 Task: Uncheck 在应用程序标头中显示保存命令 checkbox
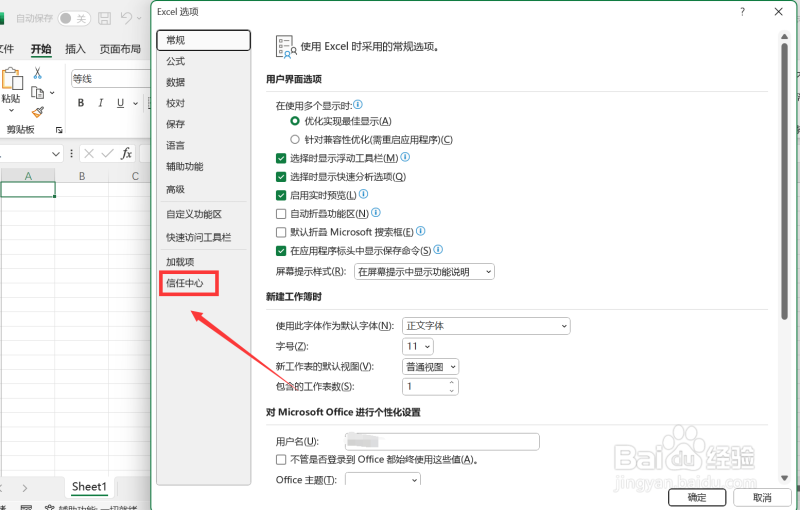(x=281, y=251)
